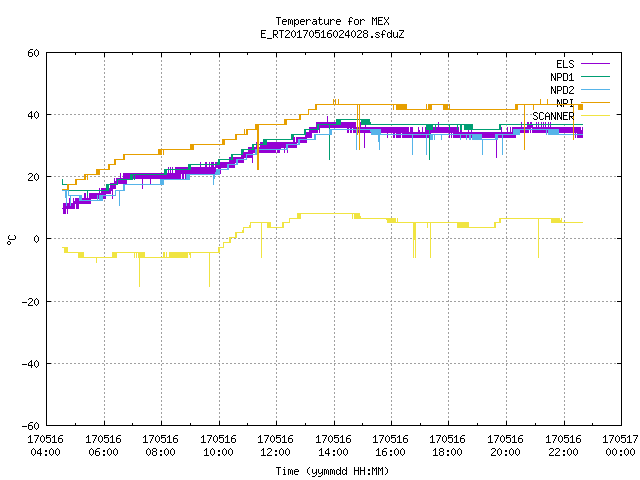Click the y-axis label 40
The height and width of the screenshot is (480, 640).
pyautogui.click(x=33, y=115)
